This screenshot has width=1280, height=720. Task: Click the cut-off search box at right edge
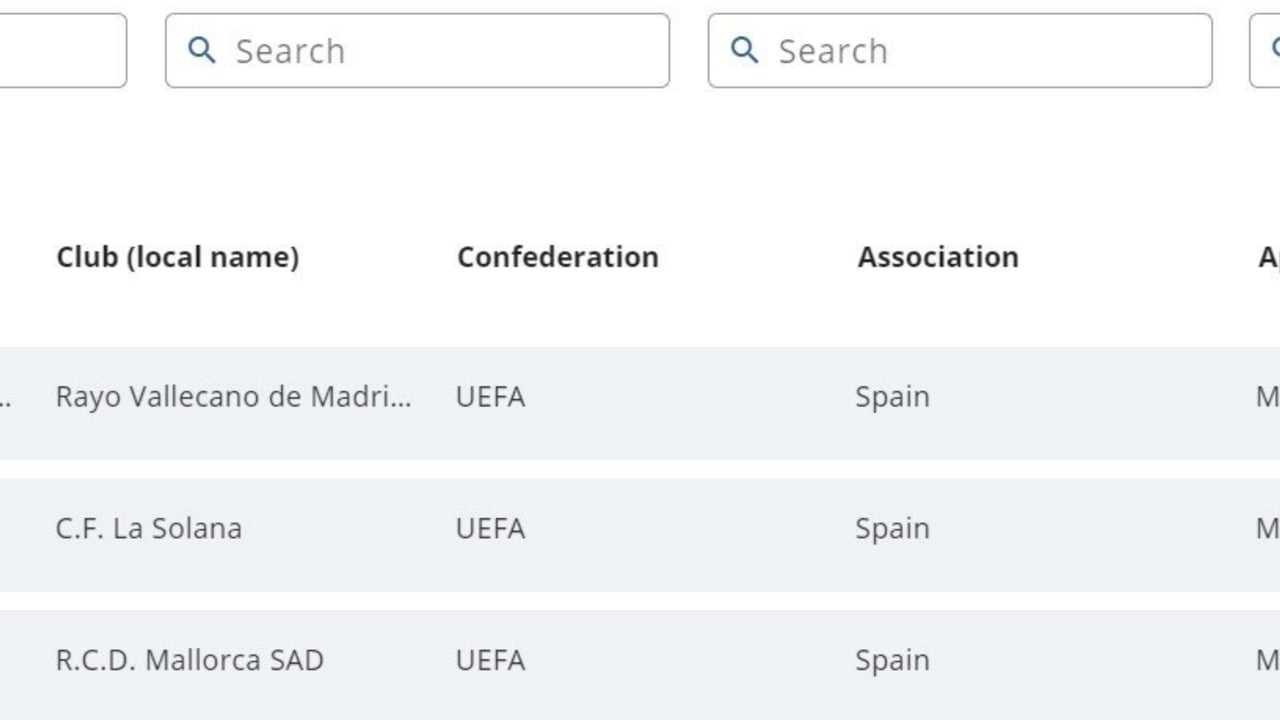[1266, 50]
